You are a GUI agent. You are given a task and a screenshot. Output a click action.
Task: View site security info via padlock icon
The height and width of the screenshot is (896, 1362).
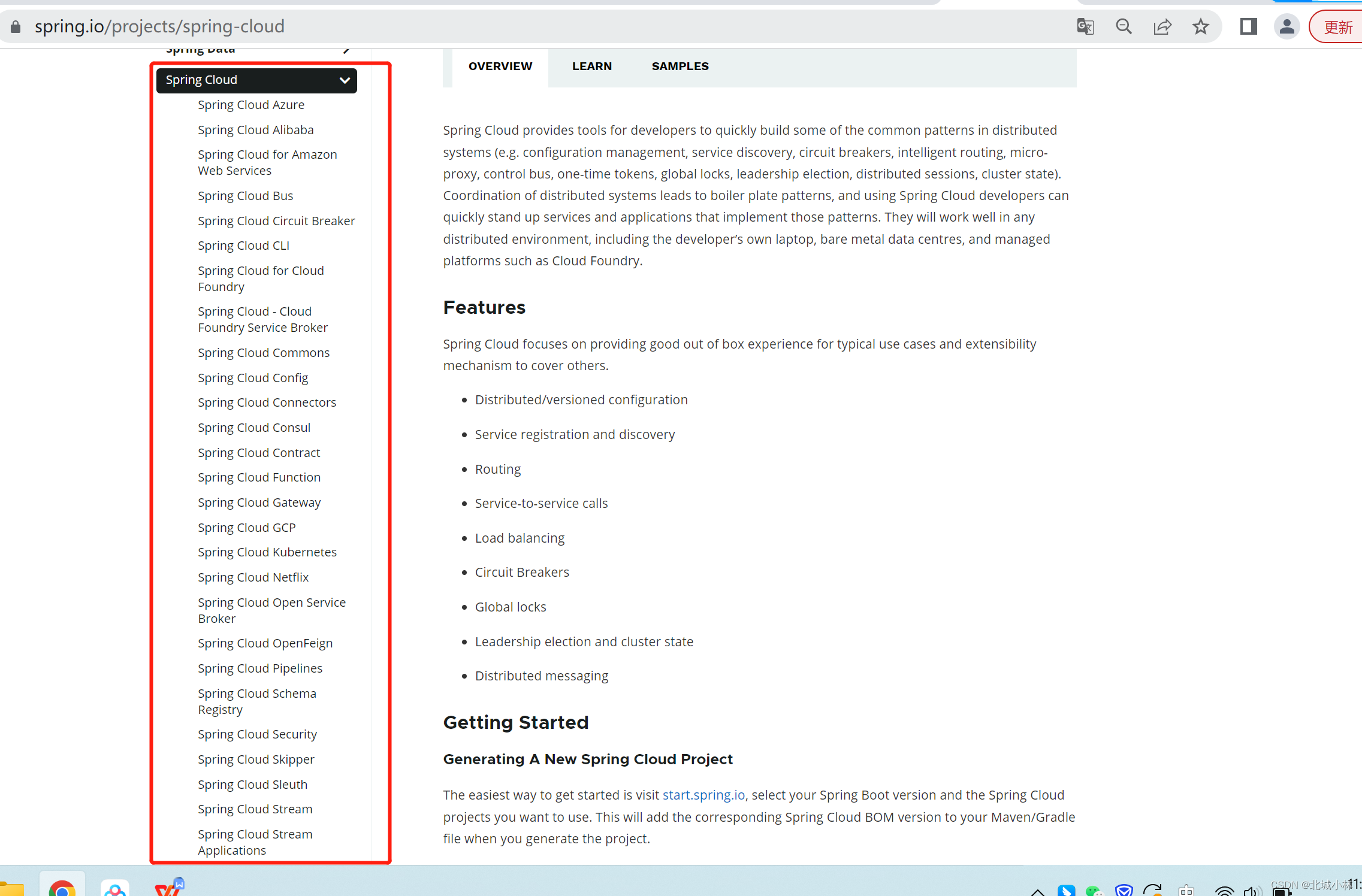[16, 27]
